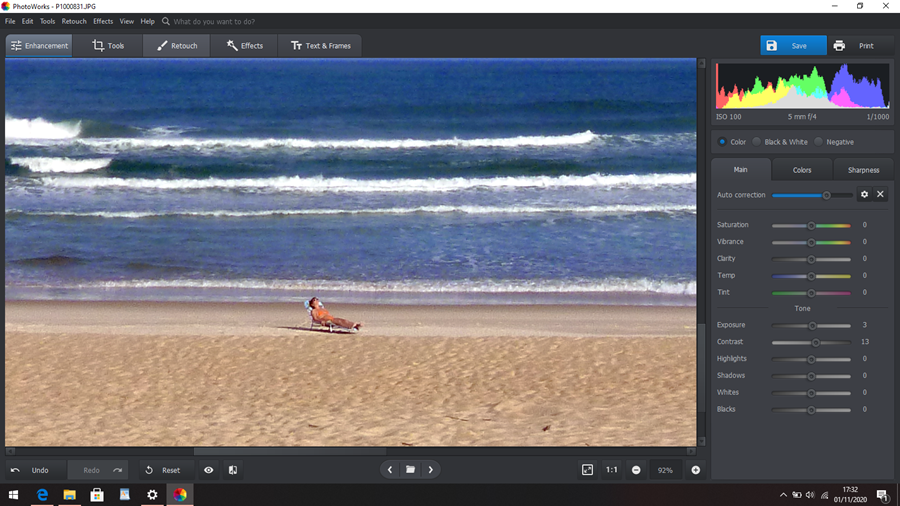Open the volume icon in system tray
900x506 pixels.
pos(810,495)
